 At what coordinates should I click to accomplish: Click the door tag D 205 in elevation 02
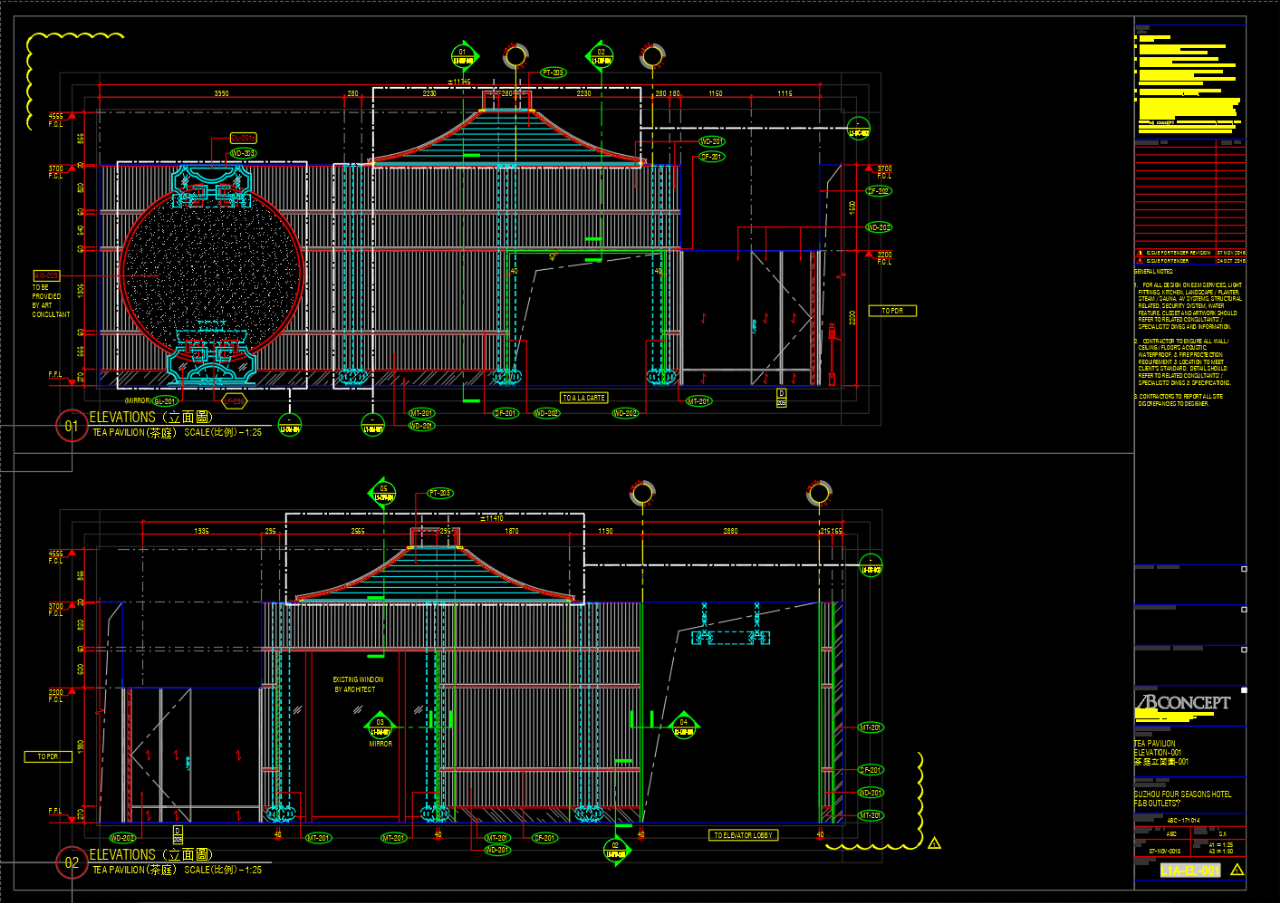point(178,833)
